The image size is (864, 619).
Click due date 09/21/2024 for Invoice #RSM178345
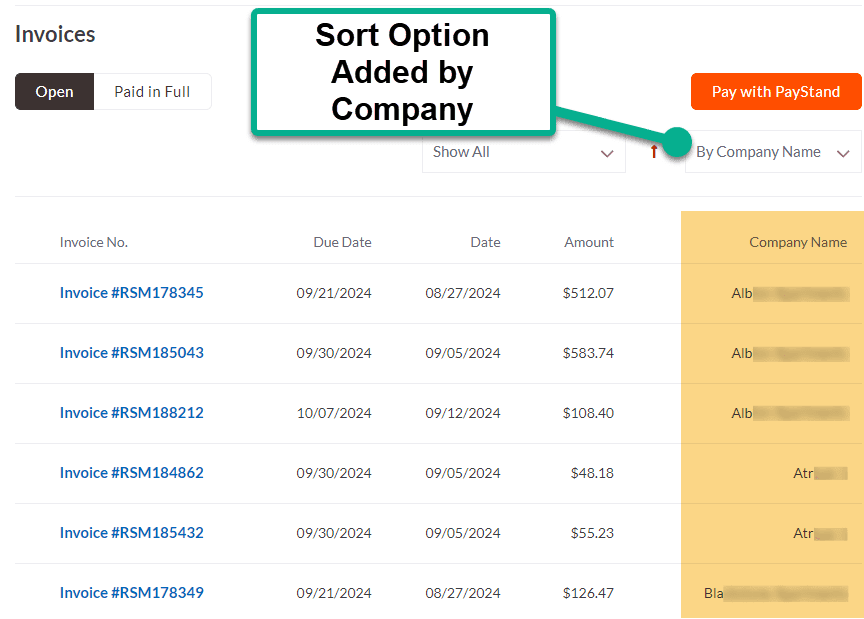tap(334, 293)
